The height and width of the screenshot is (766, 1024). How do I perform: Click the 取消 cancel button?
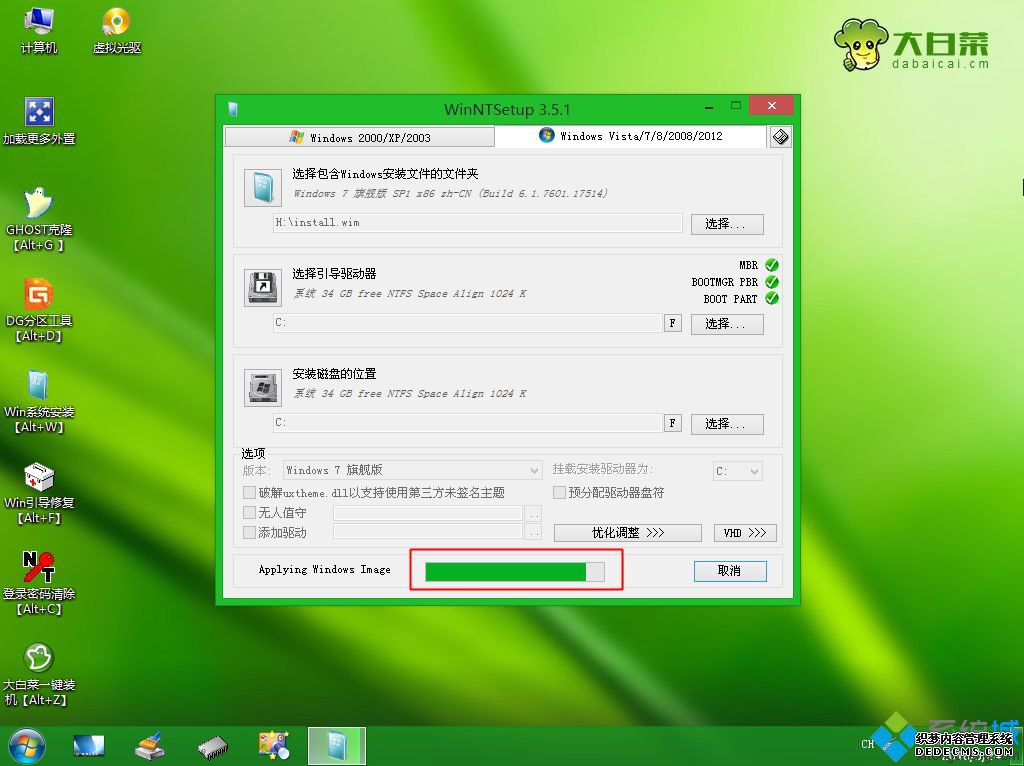(x=730, y=571)
